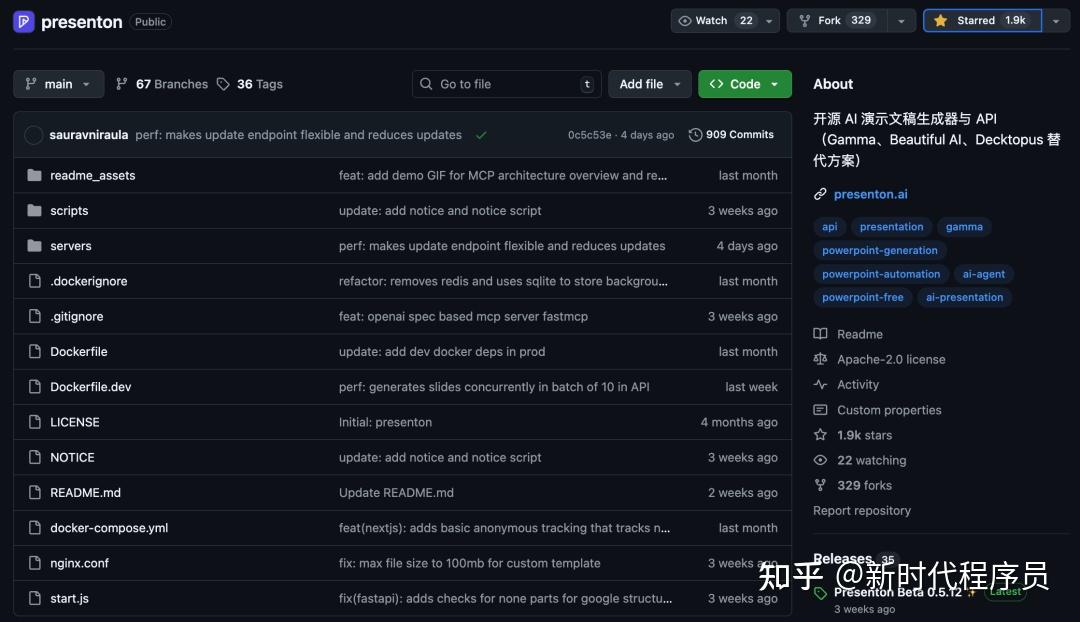
Task: Open commit hash 0c5c53e
Action: [589, 135]
